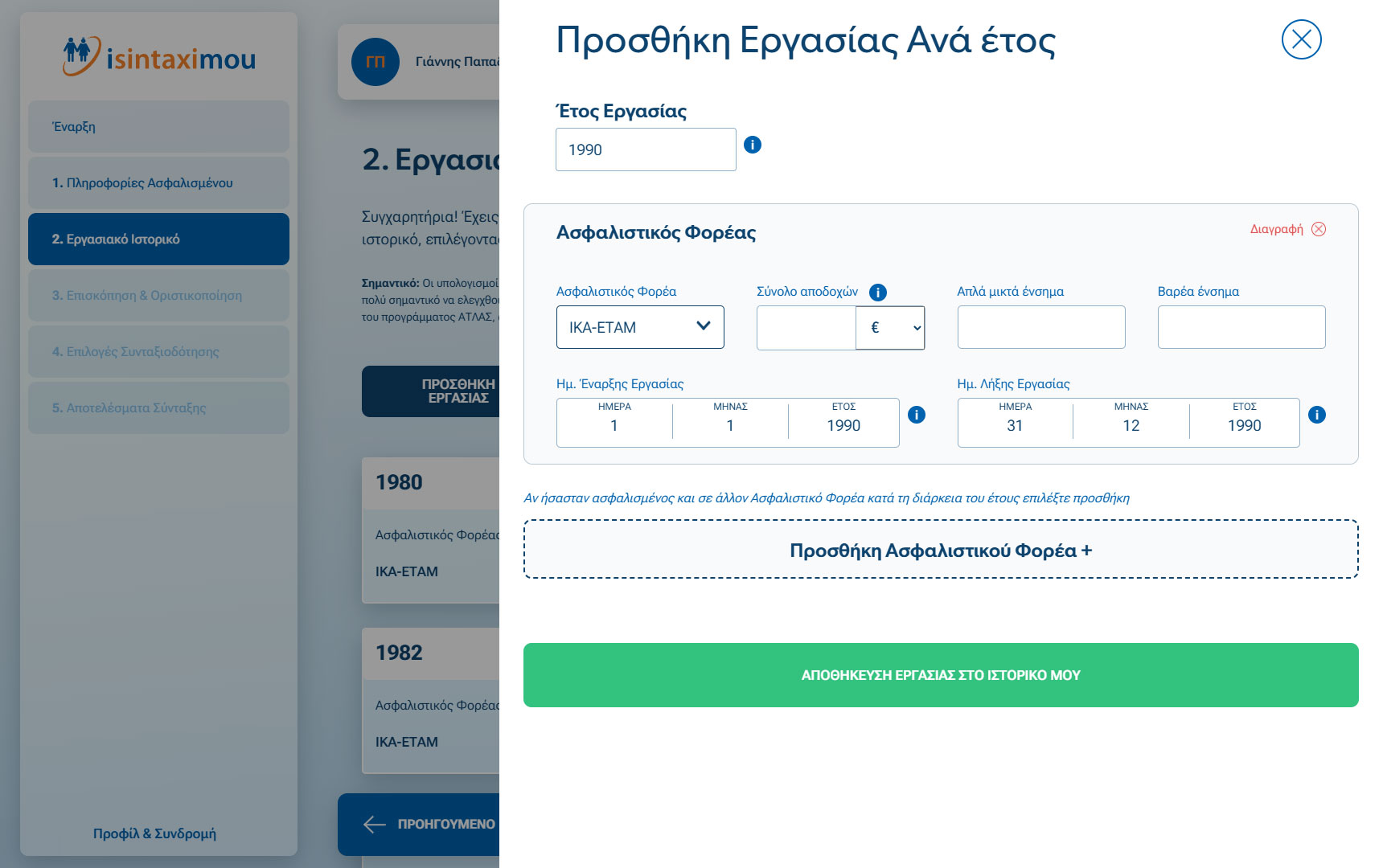
Task: Click the Έτος Εργασίας year input
Action: 645,149
